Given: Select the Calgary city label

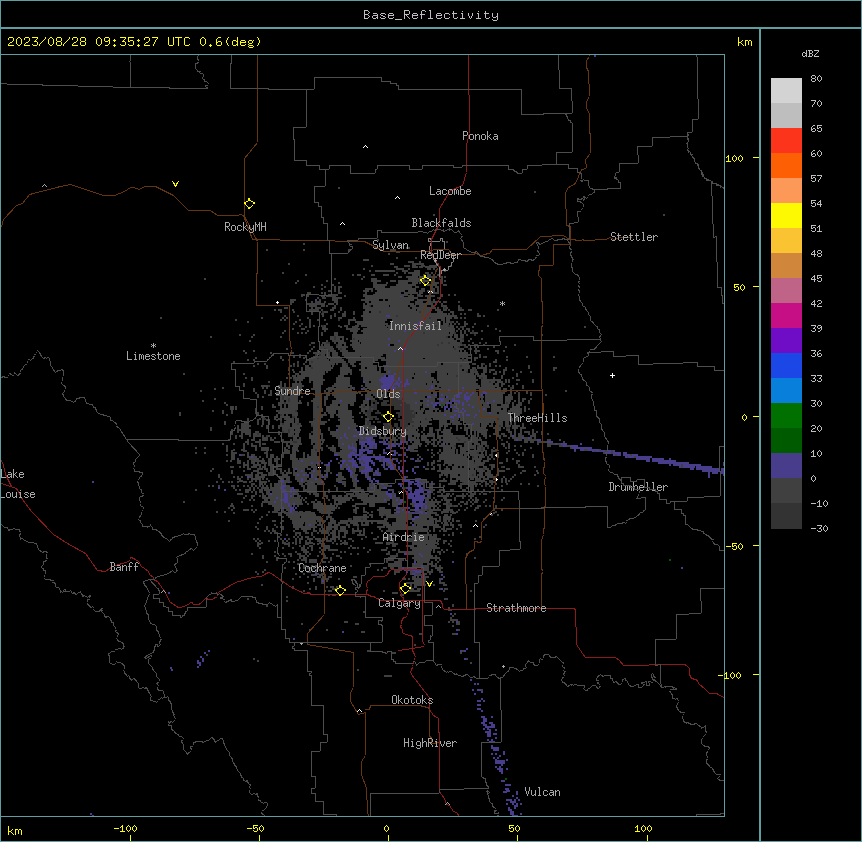Looking at the screenshot, I should [x=399, y=603].
